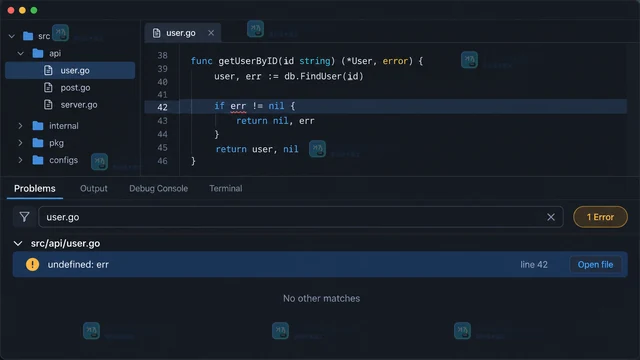Click the post.go file icon
Viewport: 640px width, 360px height.
[x=48, y=87]
